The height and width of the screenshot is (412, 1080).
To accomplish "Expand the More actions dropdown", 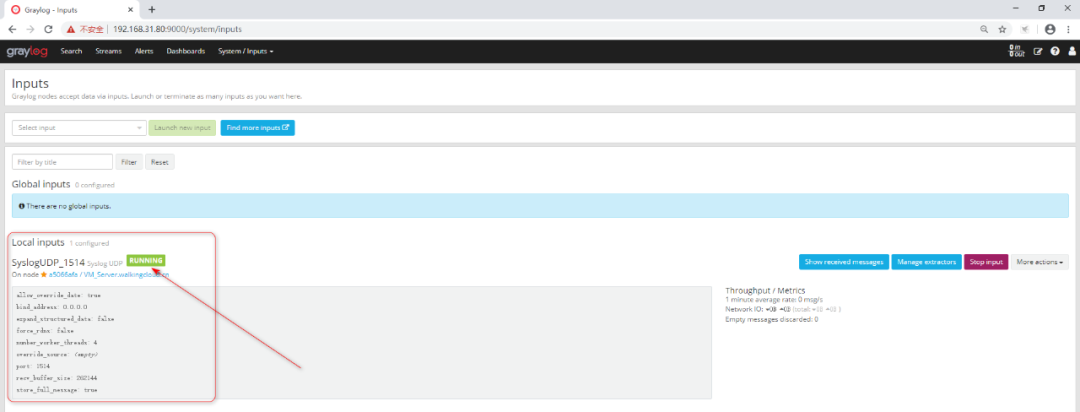I will pyautogui.click(x=1039, y=262).
